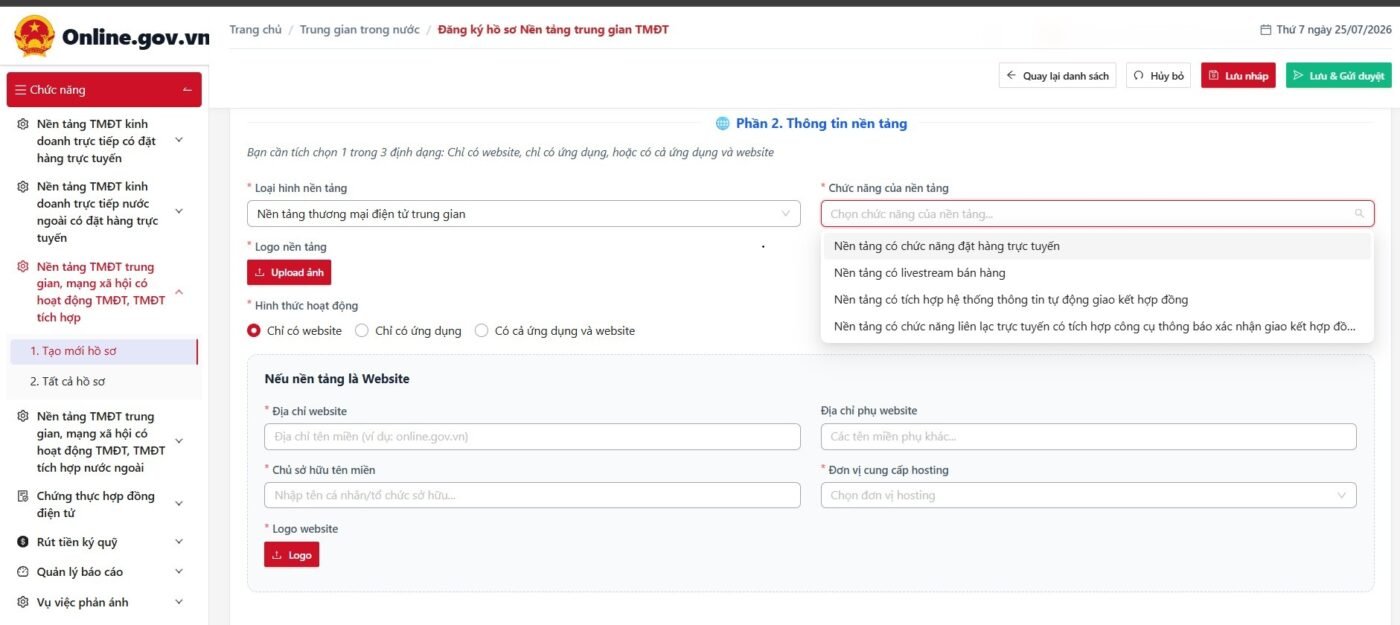1400x625 pixels.
Task: Select the Chỉ có ứng dụng radio option
Action: [x=362, y=331]
